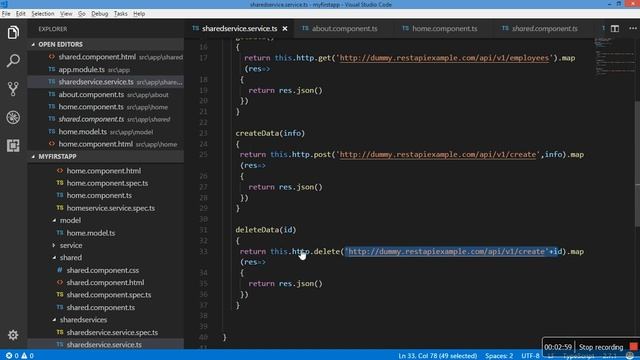Open the Search view icon
640x360 pixels.
(x=13, y=61)
